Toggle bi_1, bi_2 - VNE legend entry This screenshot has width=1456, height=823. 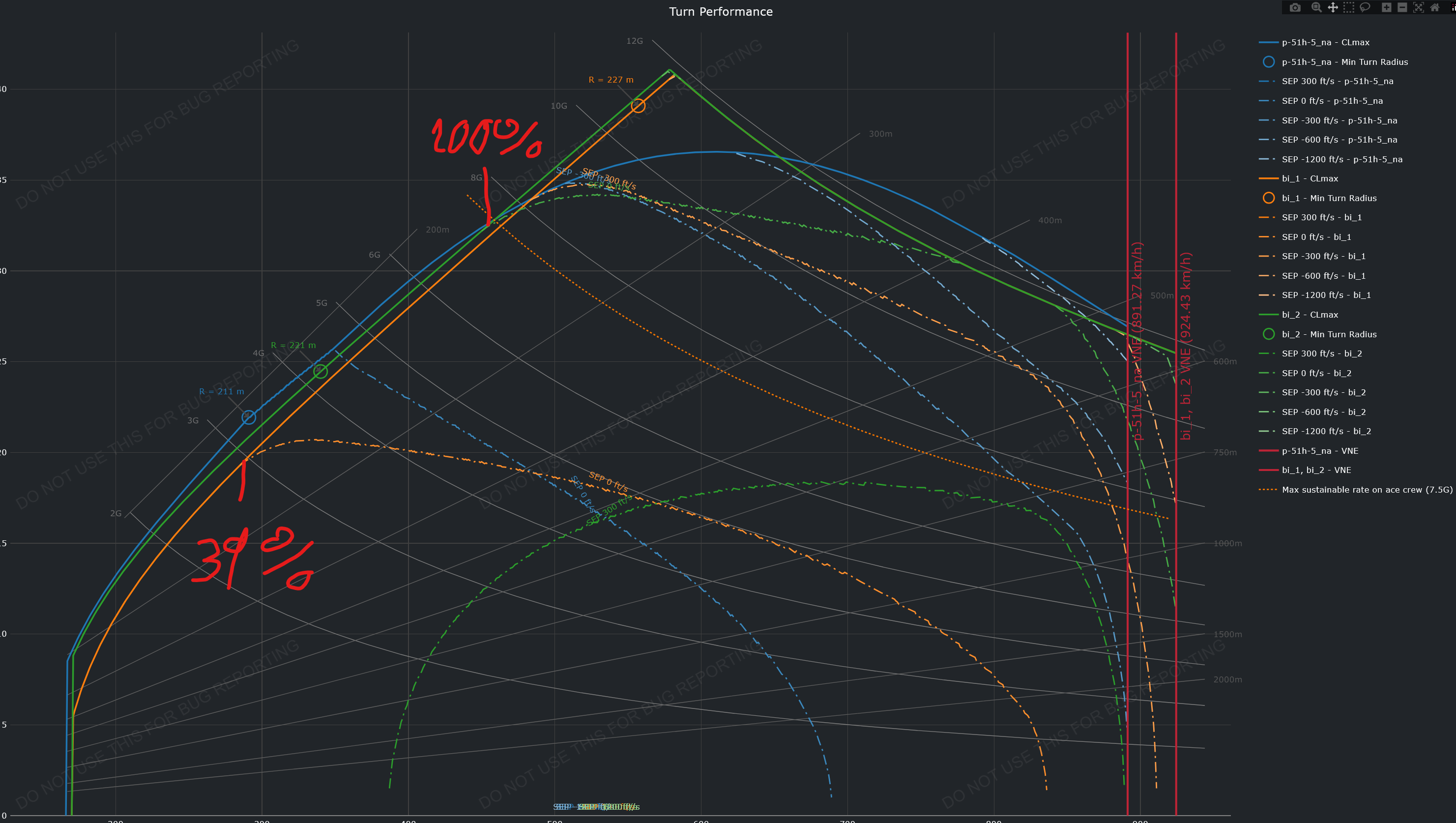pos(1316,470)
